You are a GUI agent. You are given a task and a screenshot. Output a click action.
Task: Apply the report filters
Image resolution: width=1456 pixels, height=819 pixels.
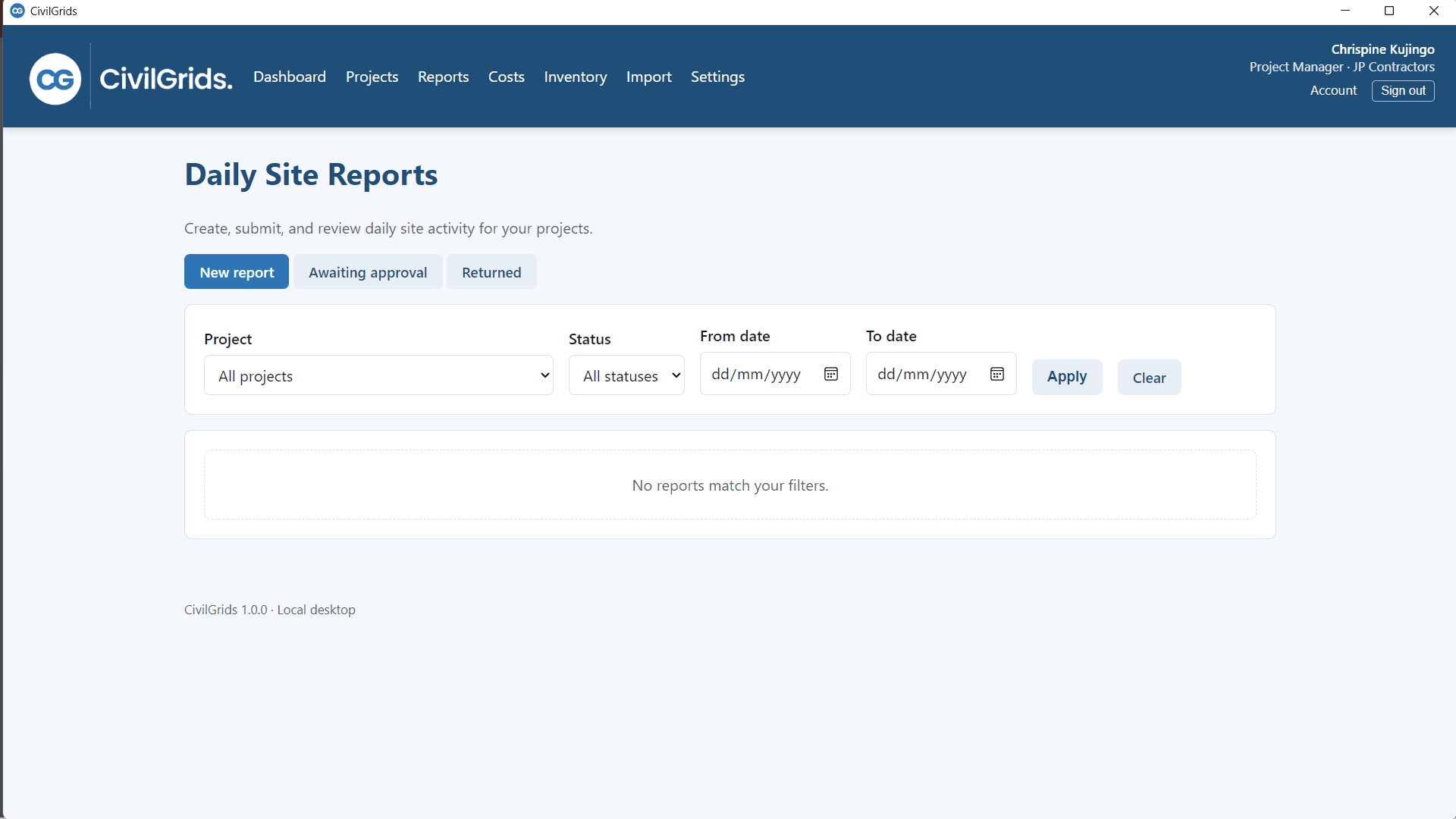click(1067, 377)
